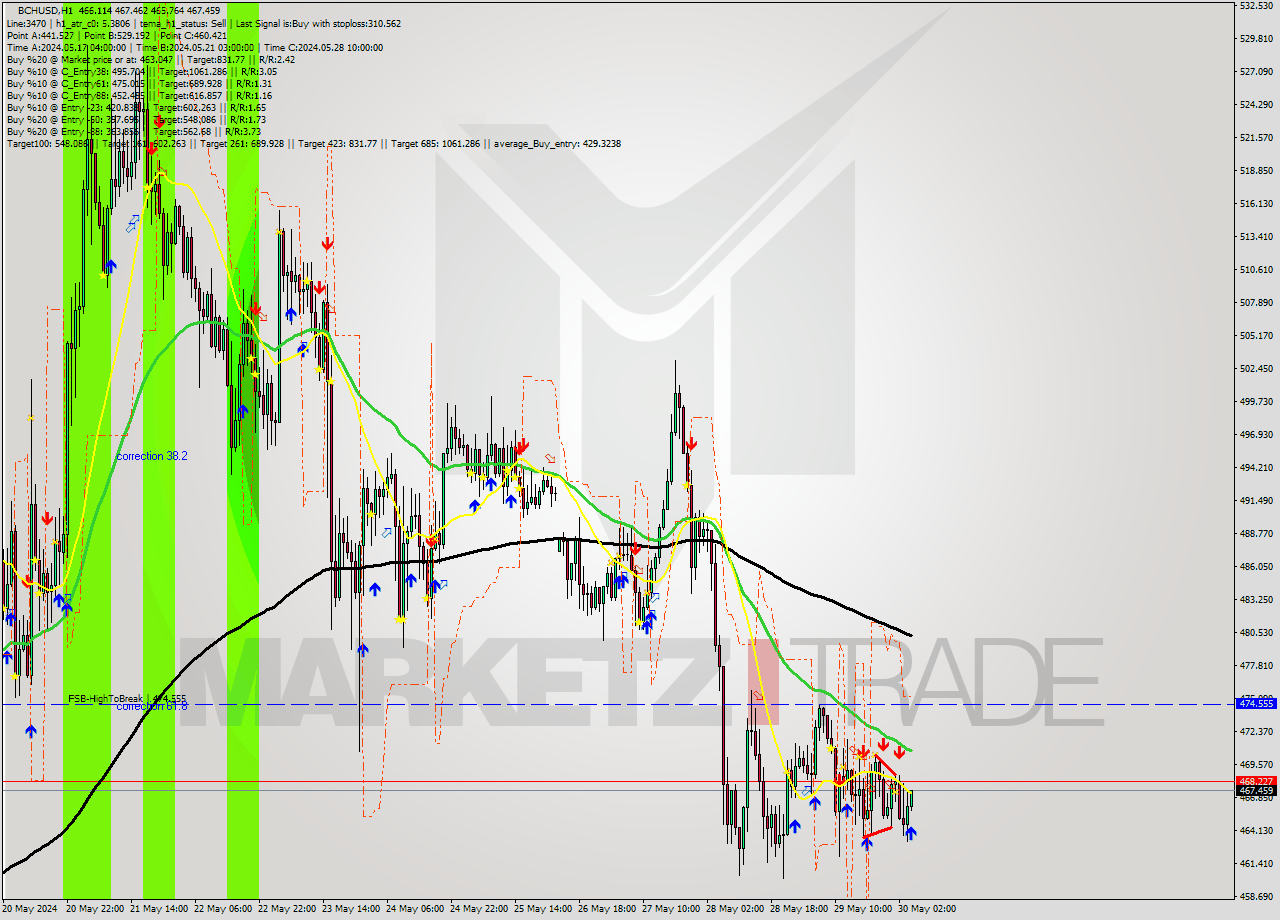This screenshot has width=1280, height=920.
Task: Click the '20 May 2024' time axis label
Action: point(31,909)
